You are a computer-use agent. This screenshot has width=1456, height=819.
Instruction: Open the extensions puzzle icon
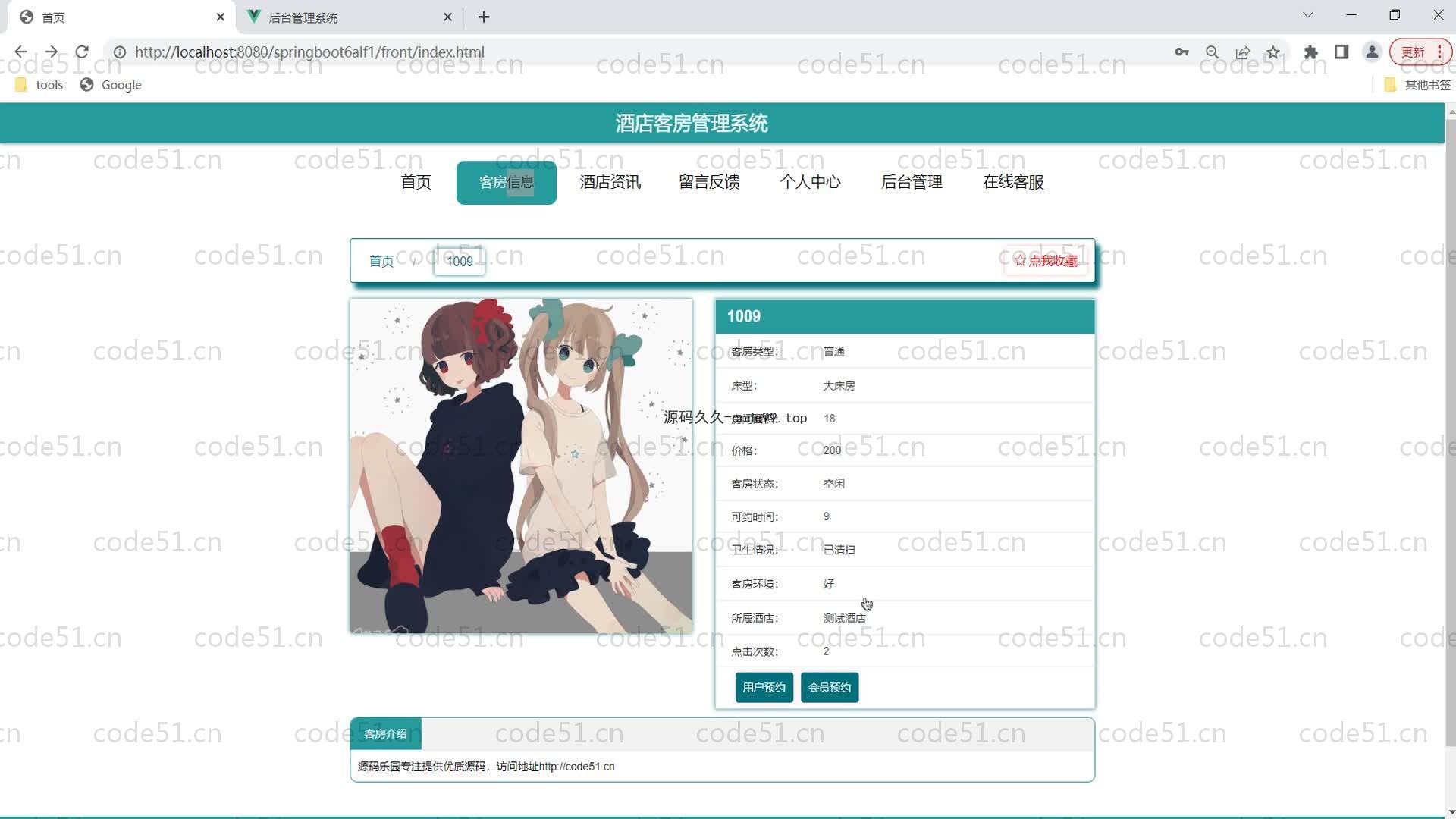click(1310, 52)
